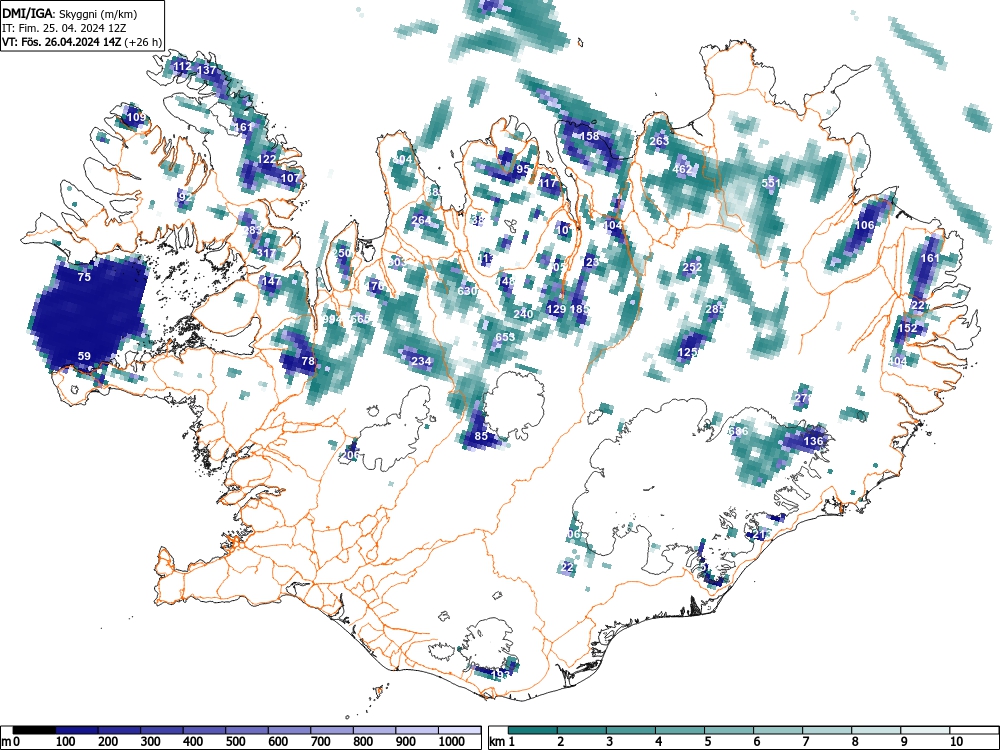Click the '285' visibility value
The height and width of the screenshot is (750, 1000).
pos(716,309)
